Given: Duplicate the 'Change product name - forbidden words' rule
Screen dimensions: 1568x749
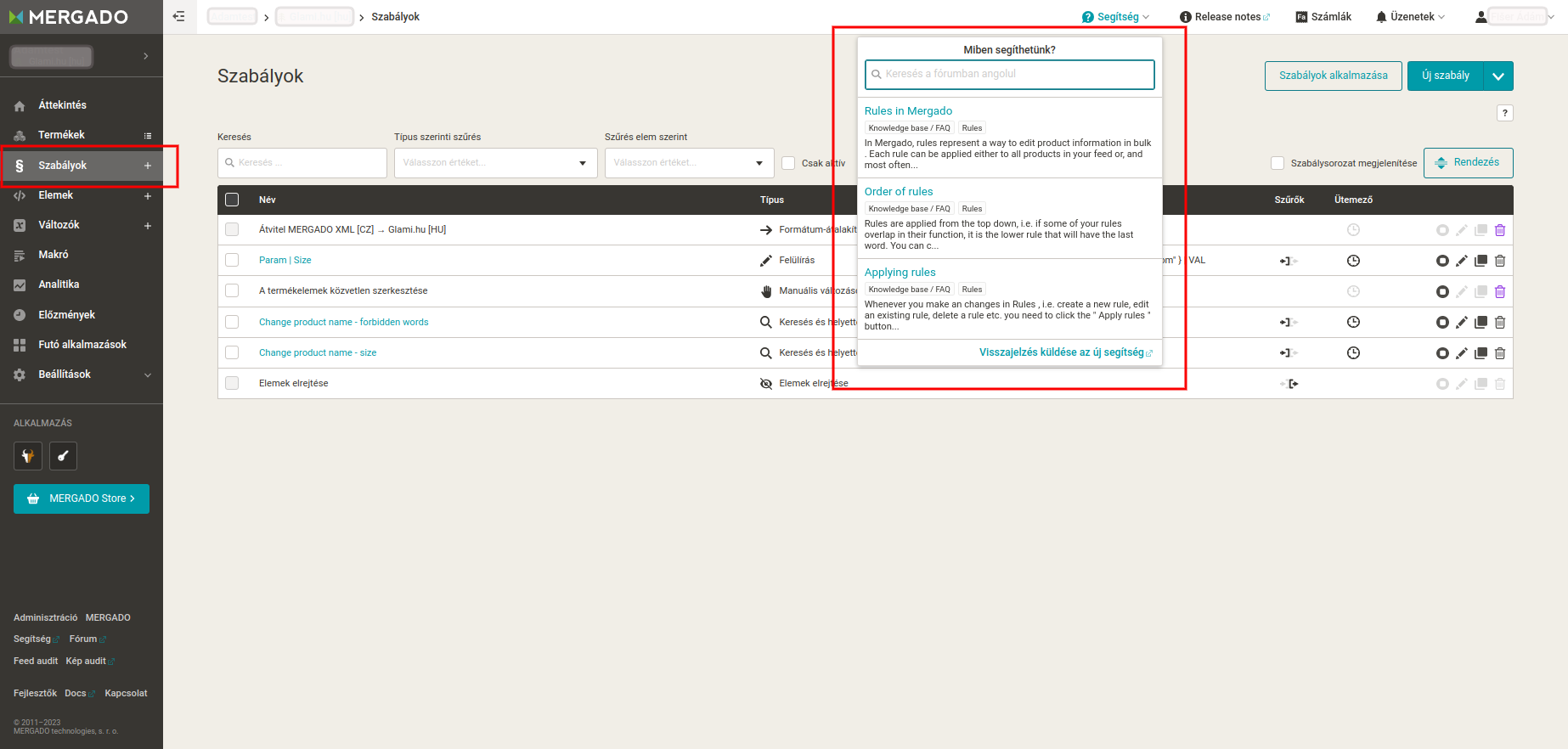Looking at the screenshot, I should tap(1481, 323).
